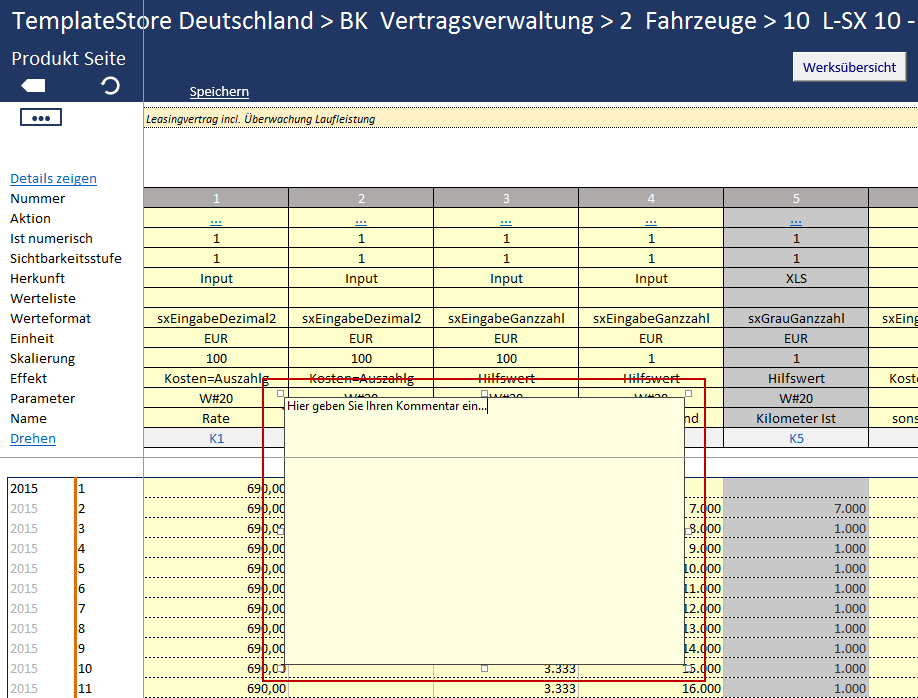This screenshot has height=698, width=918.
Task: Select the K1 column link
Action: point(216,439)
